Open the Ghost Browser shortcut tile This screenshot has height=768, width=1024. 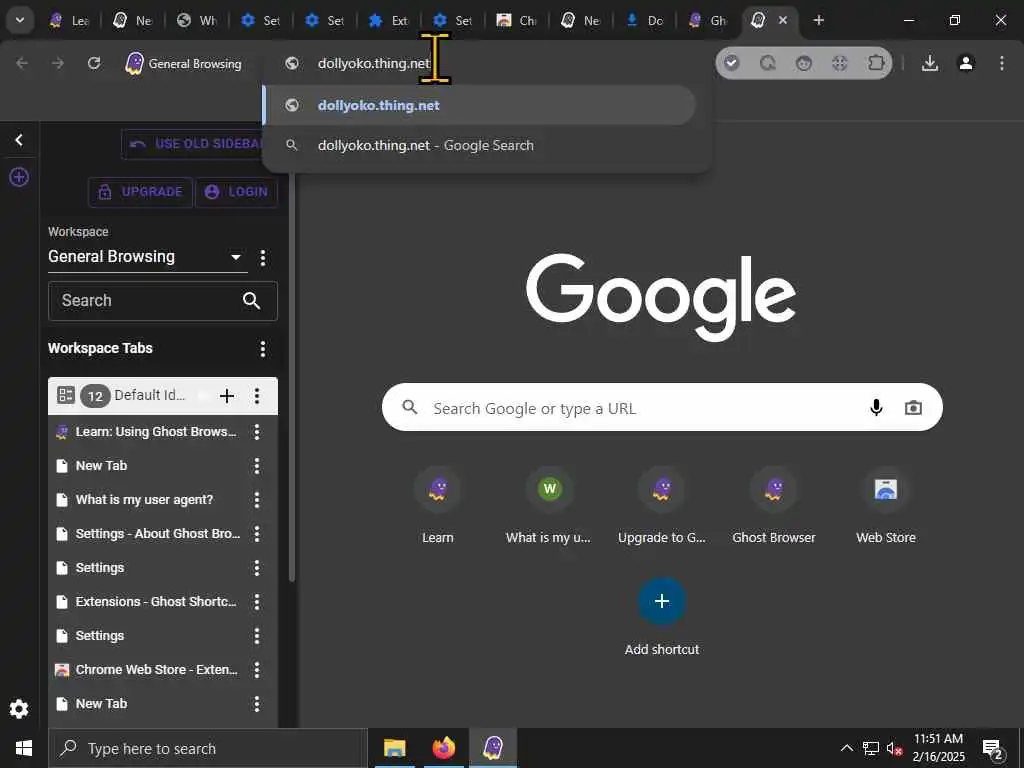pos(774,506)
